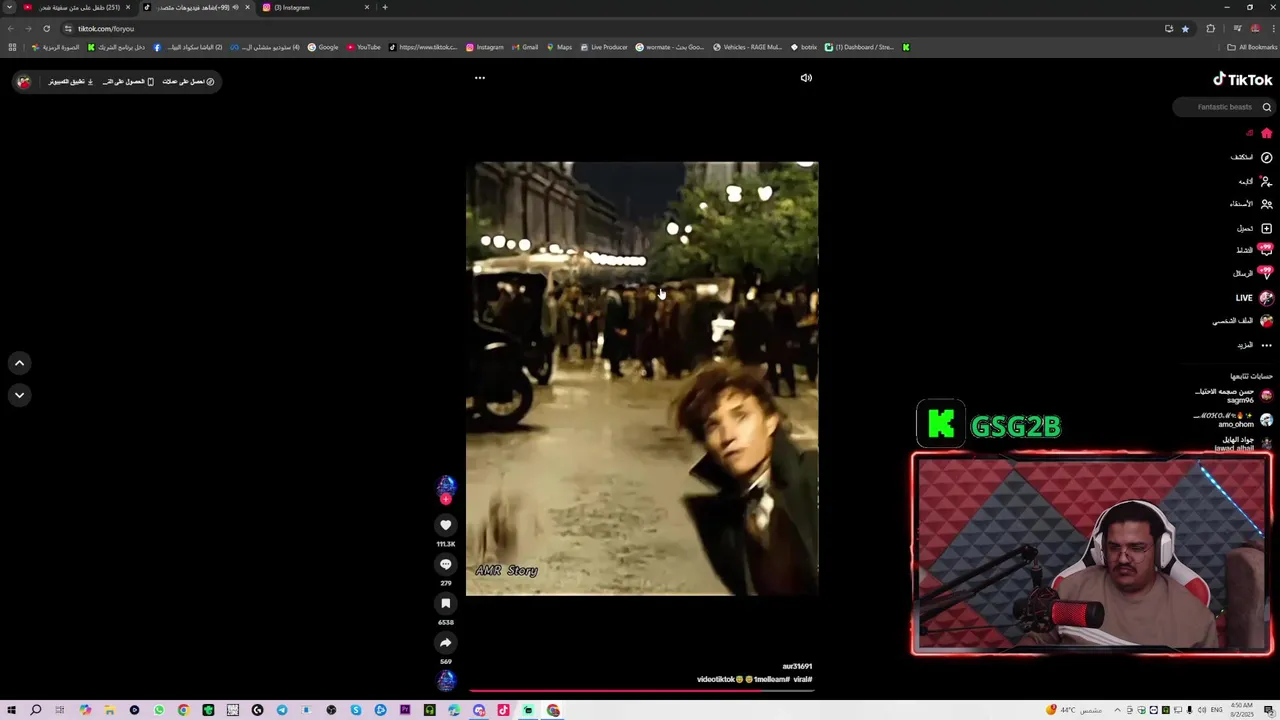Click the download desktop app button

click(x=70, y=81)
